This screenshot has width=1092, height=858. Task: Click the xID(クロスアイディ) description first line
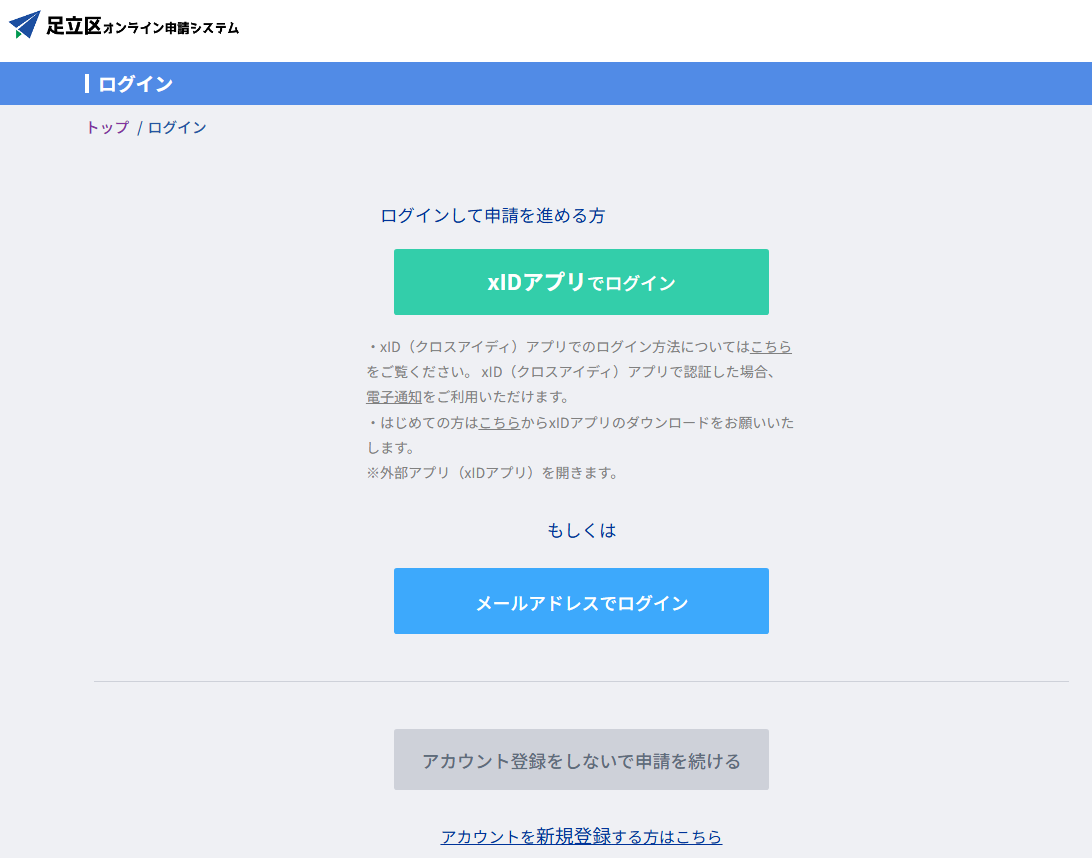point(560,347)
